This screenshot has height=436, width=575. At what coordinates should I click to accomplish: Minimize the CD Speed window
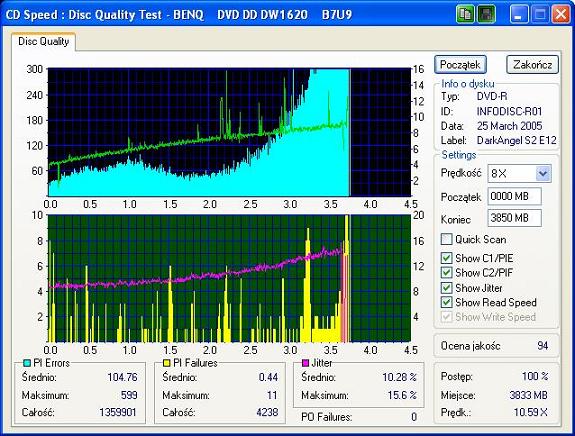point(519,15)
